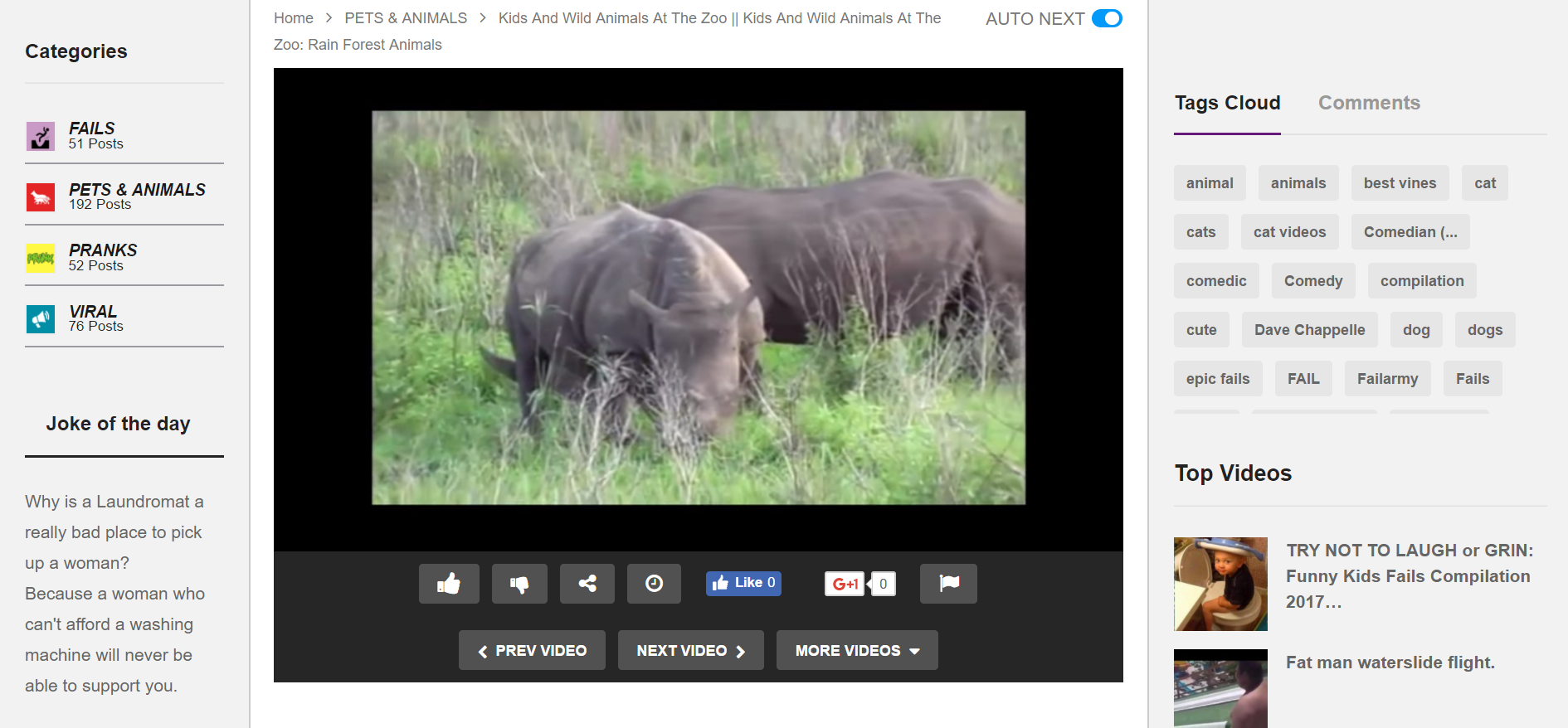Open PETS & ANIMALS breadcrumb link
The image size is (1568, 728).
pyautogui.click(x=406, y=18)
